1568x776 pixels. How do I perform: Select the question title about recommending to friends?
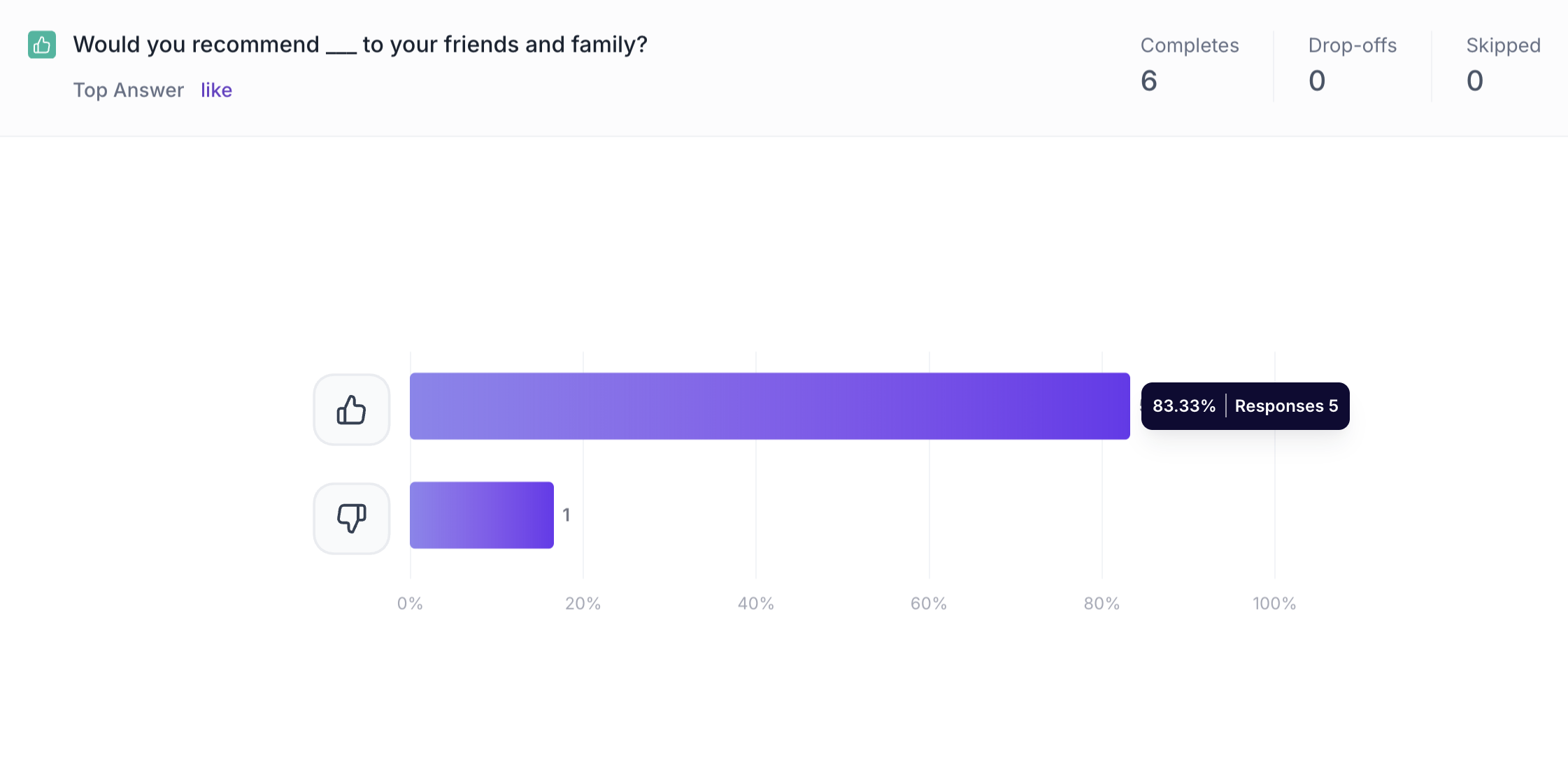[x=360, y=45]
